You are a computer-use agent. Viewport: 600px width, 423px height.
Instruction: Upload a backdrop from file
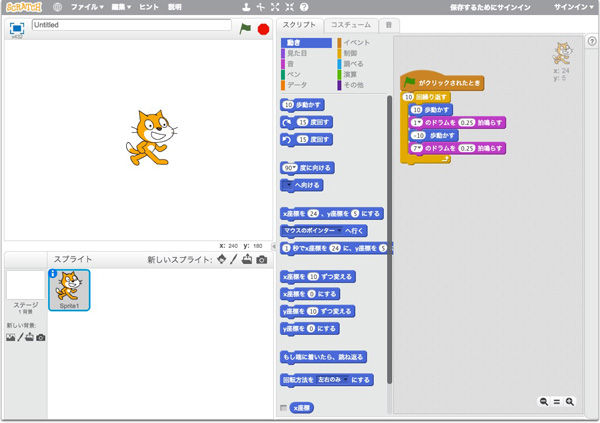point(30,337)
